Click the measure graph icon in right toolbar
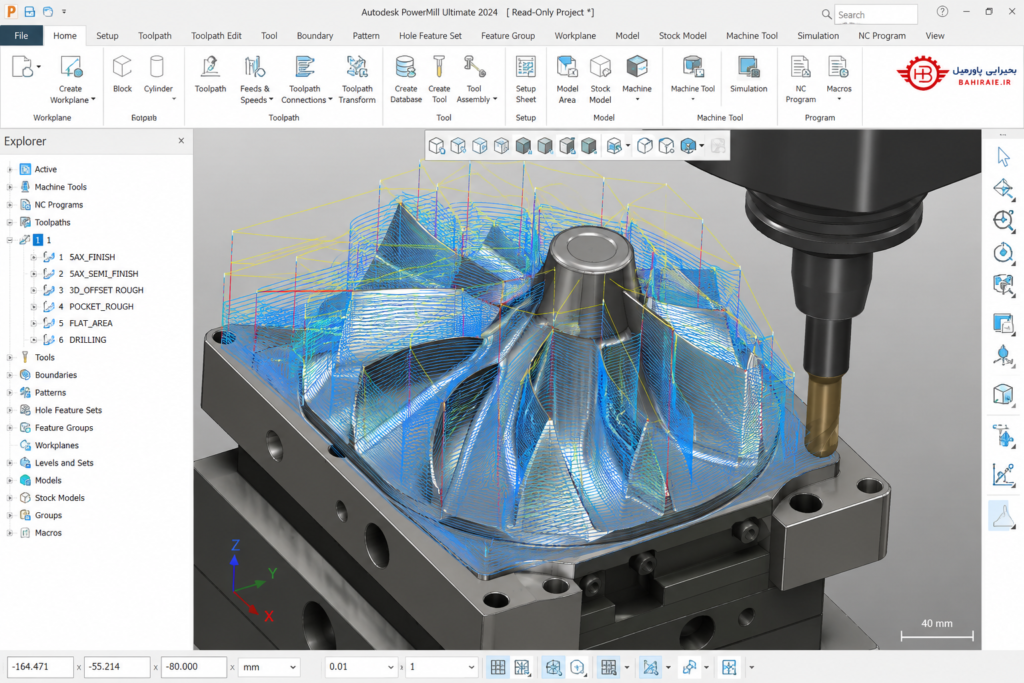Screen dimensions: 1024x683 [x=1003, y=475]
